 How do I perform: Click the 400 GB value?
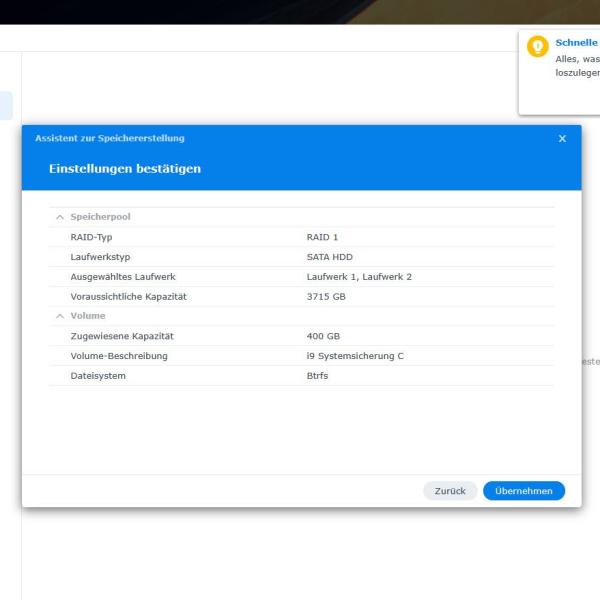click(323, 336)
